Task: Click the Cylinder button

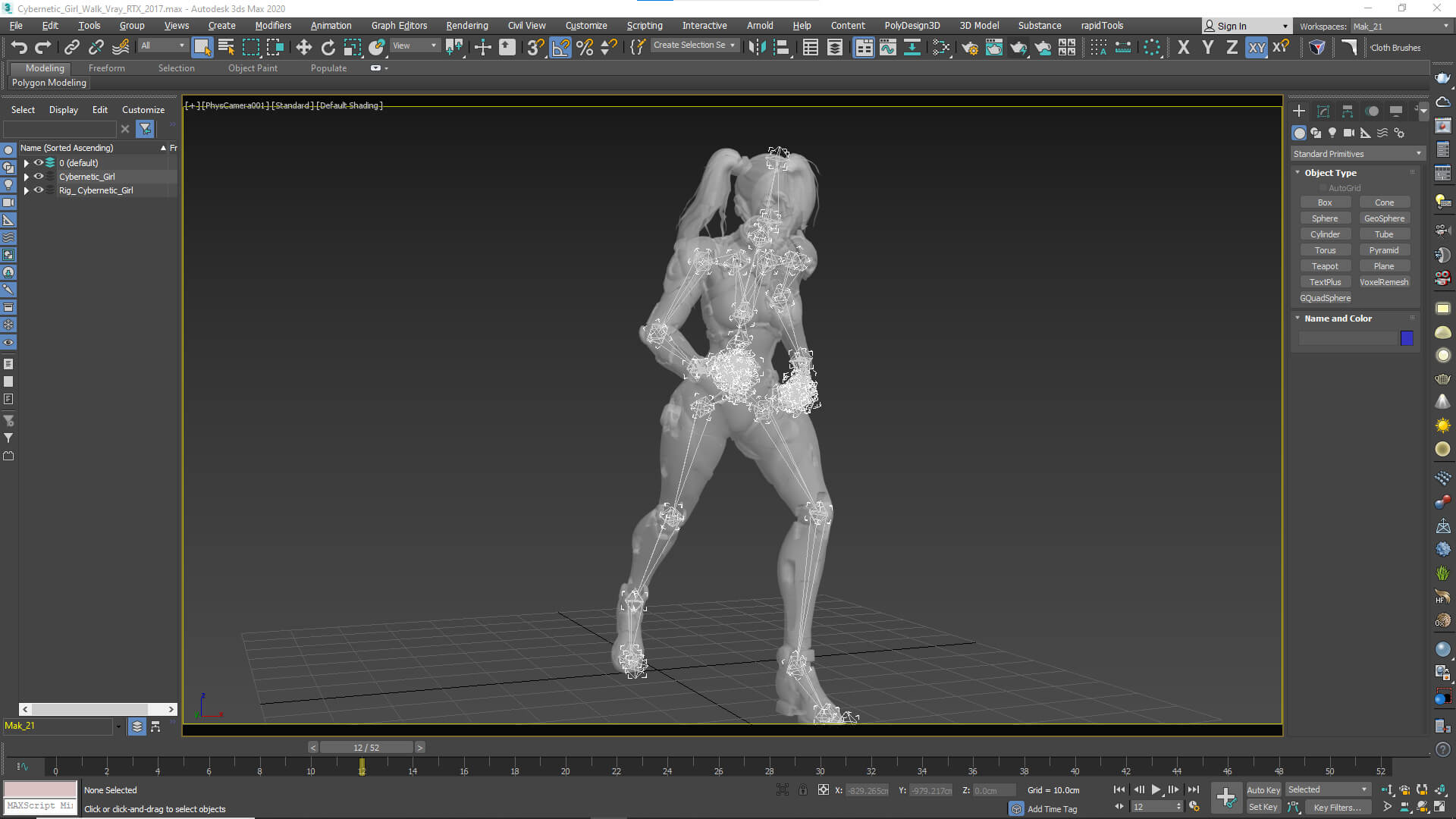Action: pyautogui.click(x=1325, y=234)
